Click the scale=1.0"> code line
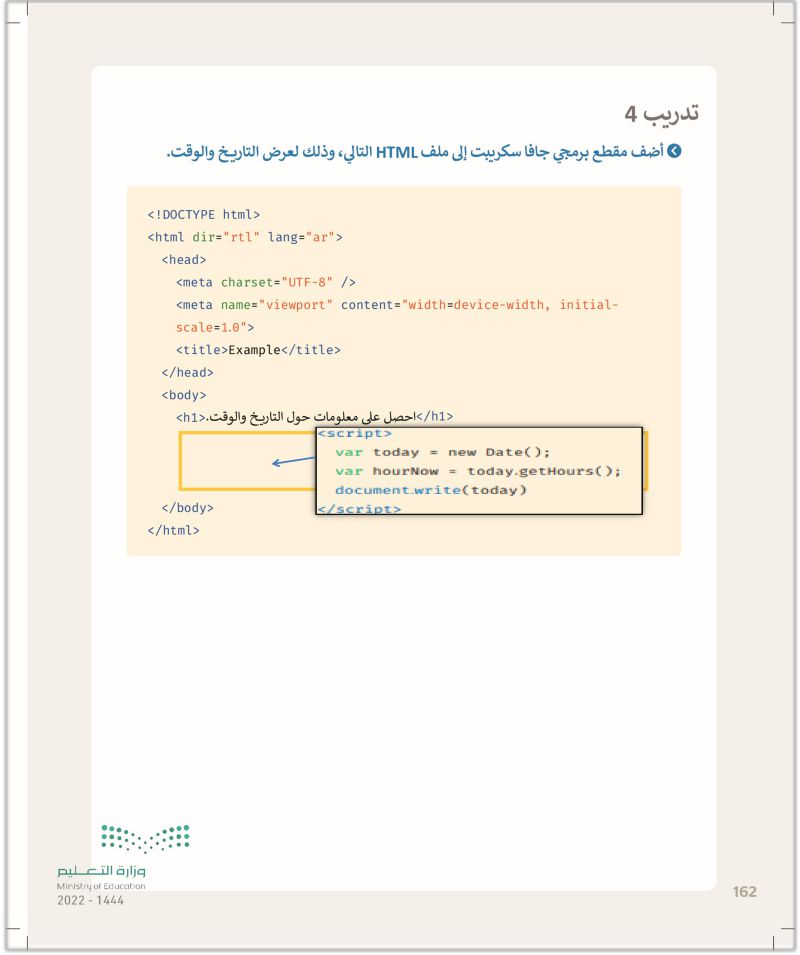Viewport: 800px width, 955px height. pyautogui.click(x=215, y=327)
